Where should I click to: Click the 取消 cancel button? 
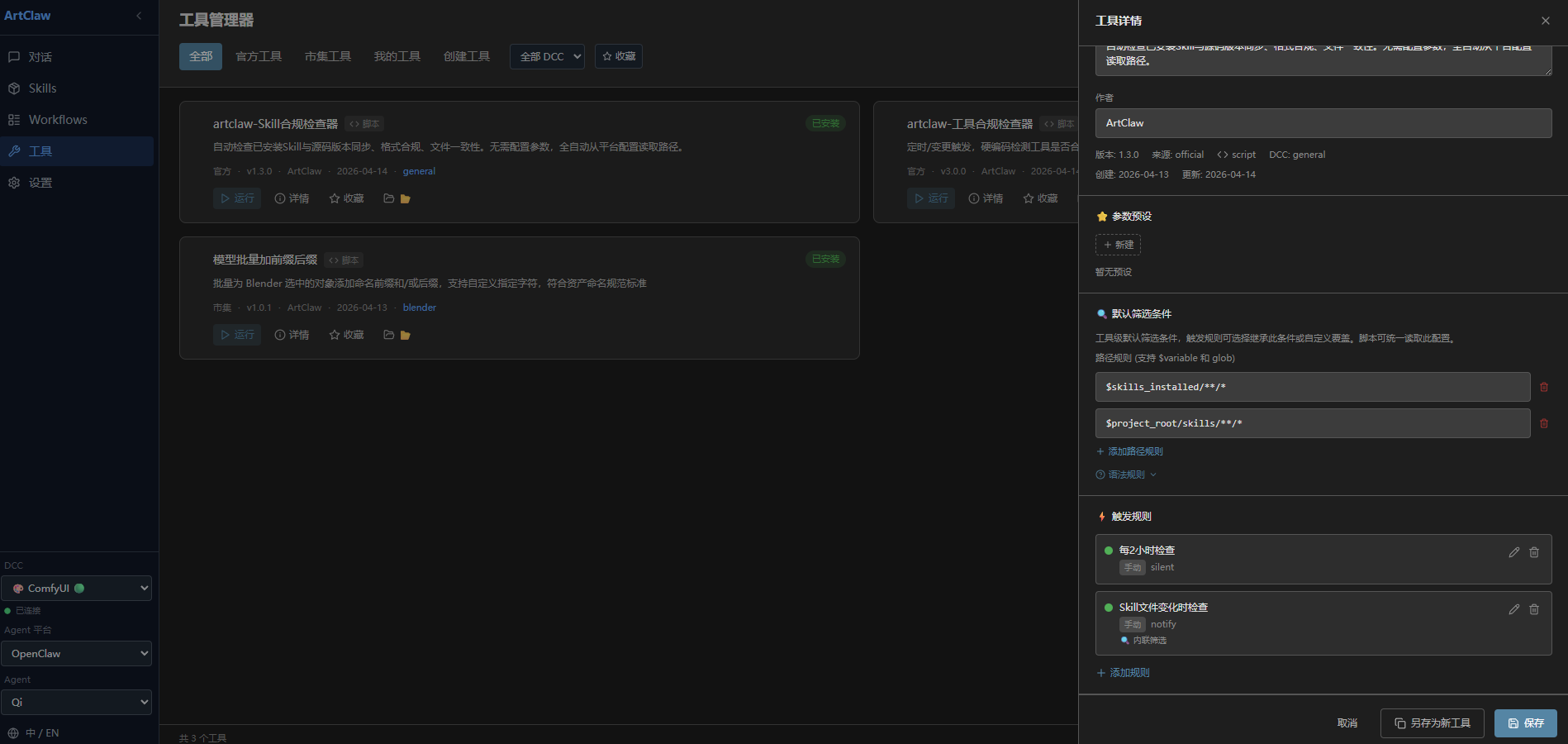[1347, 723]
